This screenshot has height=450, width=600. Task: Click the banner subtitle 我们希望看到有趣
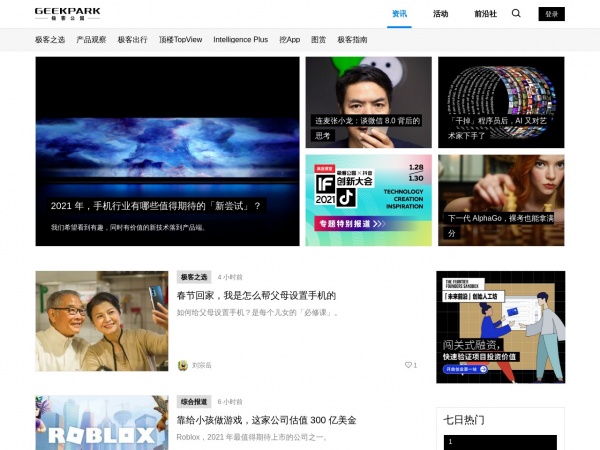click(129, 227)
